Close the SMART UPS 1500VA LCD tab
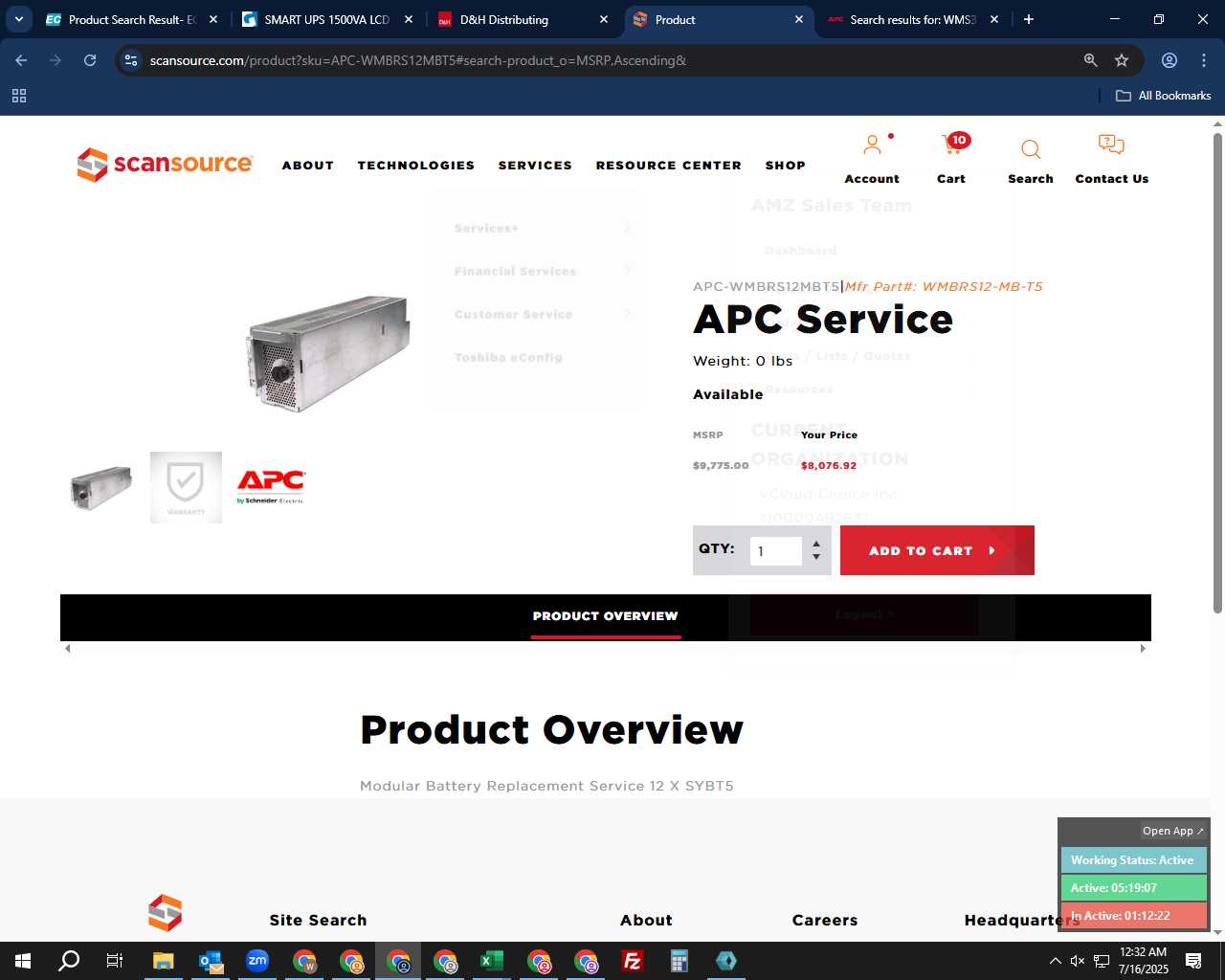This screenshot has width=1225, height=980. tap(409, 19)
